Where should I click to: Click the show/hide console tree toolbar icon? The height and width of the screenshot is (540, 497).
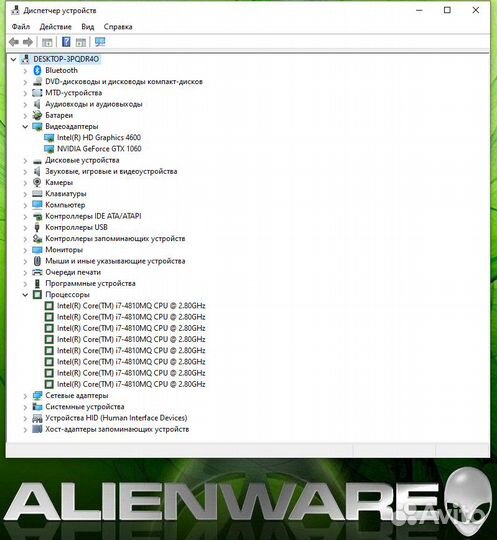pos(47,42)
